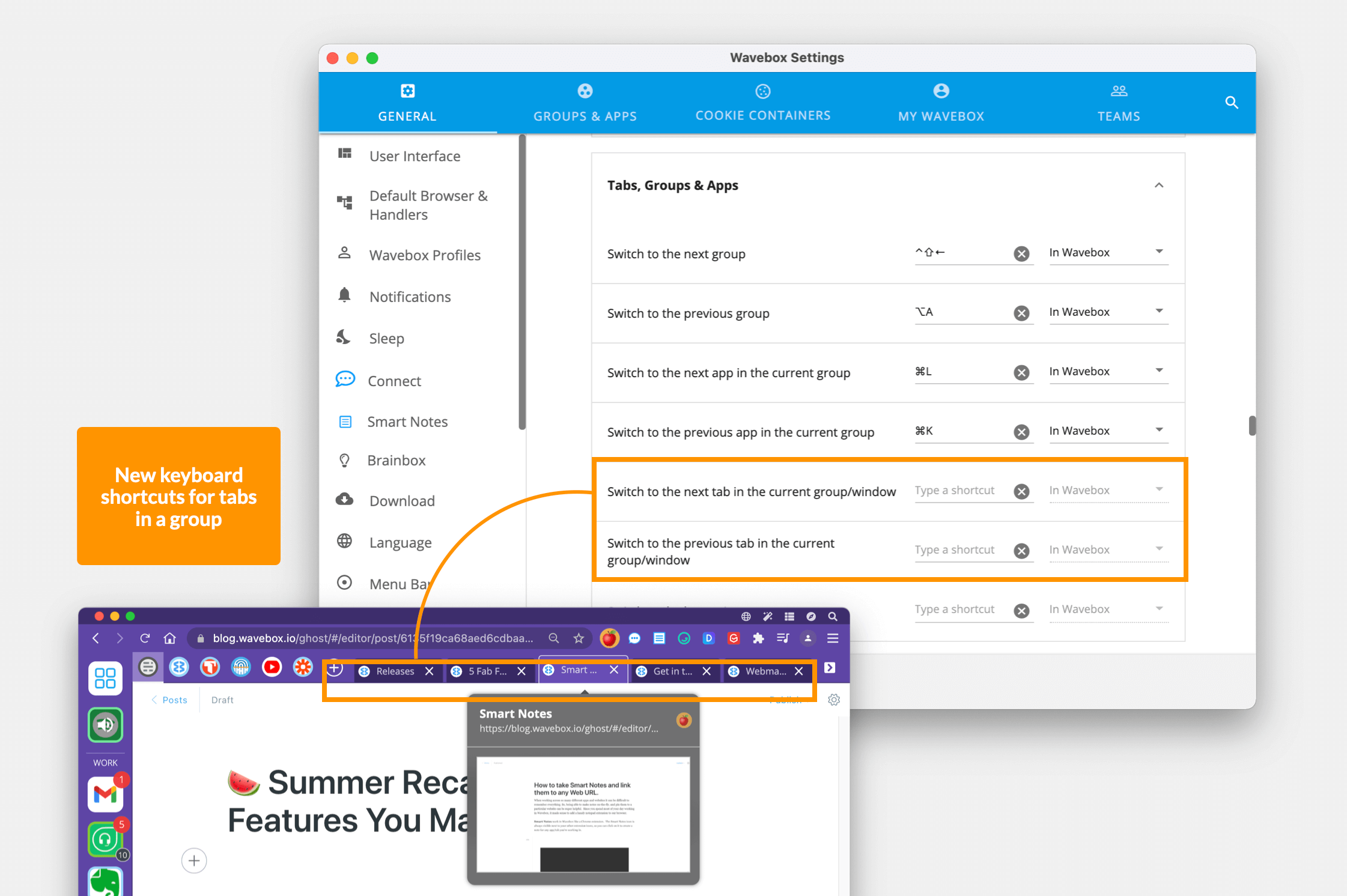Image resolution: width=1347 pixels, height=896 pixels.
Task: Open scope dropdown for previous app shortcut
Action: (1108, 431)
